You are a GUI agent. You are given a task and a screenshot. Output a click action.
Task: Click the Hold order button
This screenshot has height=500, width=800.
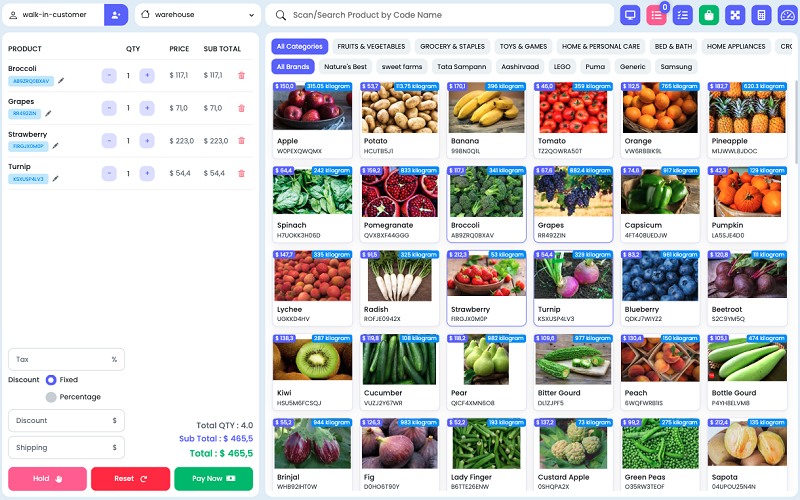47,479
